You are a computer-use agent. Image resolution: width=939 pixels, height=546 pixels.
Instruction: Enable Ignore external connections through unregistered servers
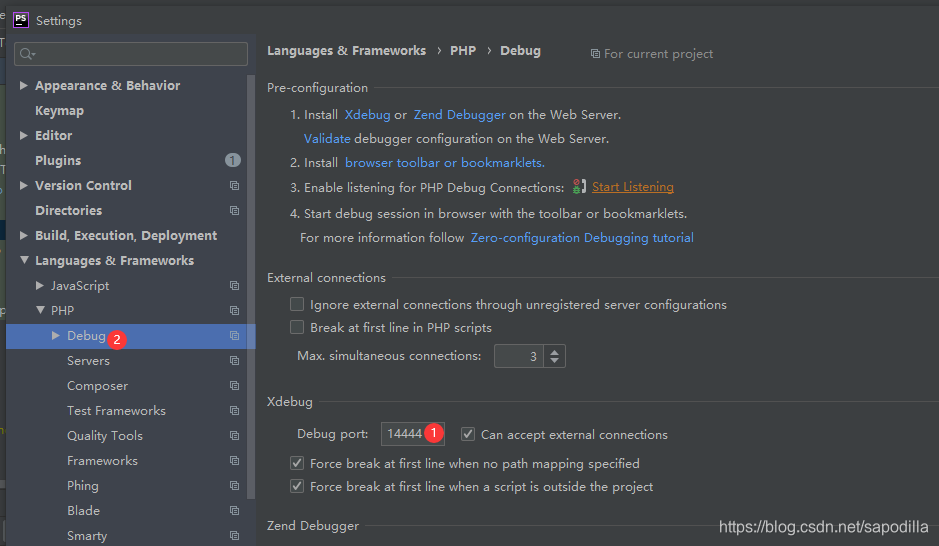(x=297, y=304)
